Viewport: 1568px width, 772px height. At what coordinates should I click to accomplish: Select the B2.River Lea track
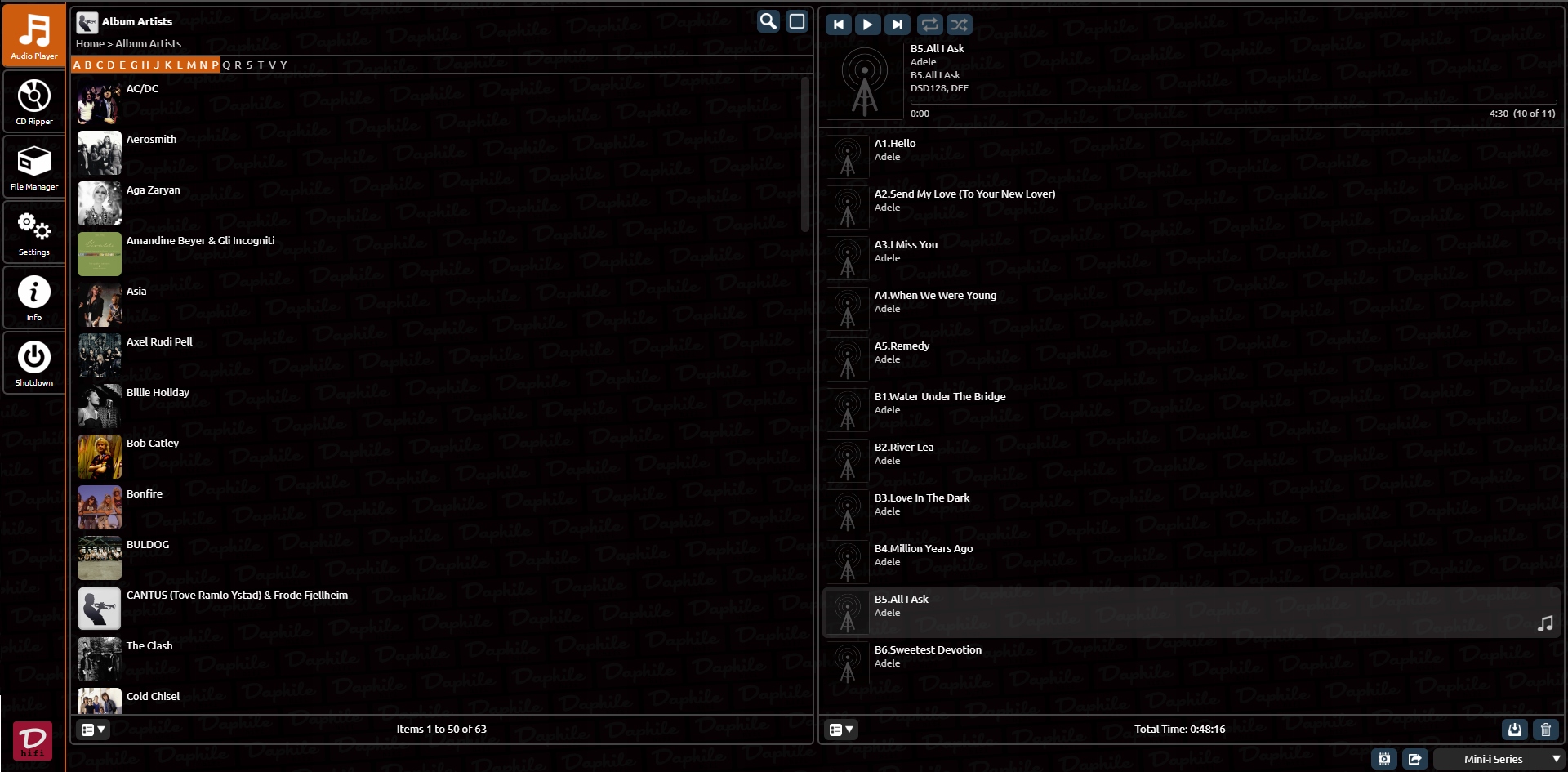(1192, 461)
